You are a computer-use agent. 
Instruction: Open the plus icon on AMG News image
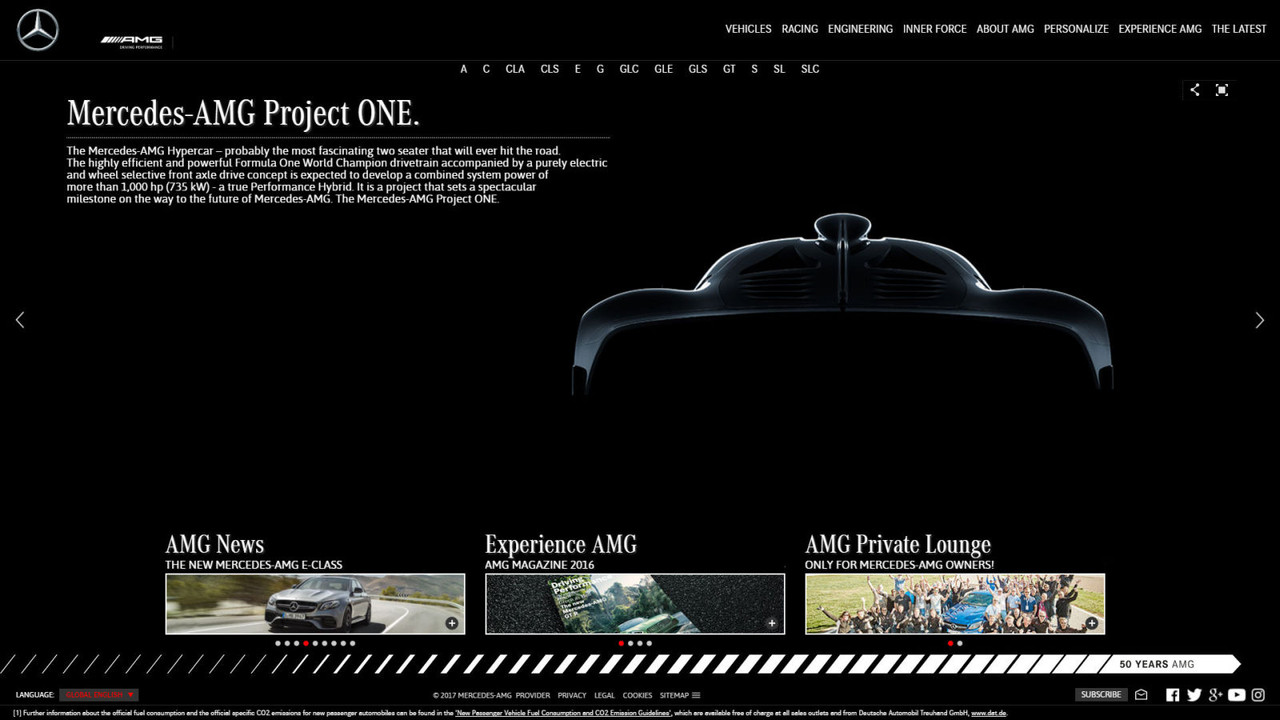tap(452, 623)
